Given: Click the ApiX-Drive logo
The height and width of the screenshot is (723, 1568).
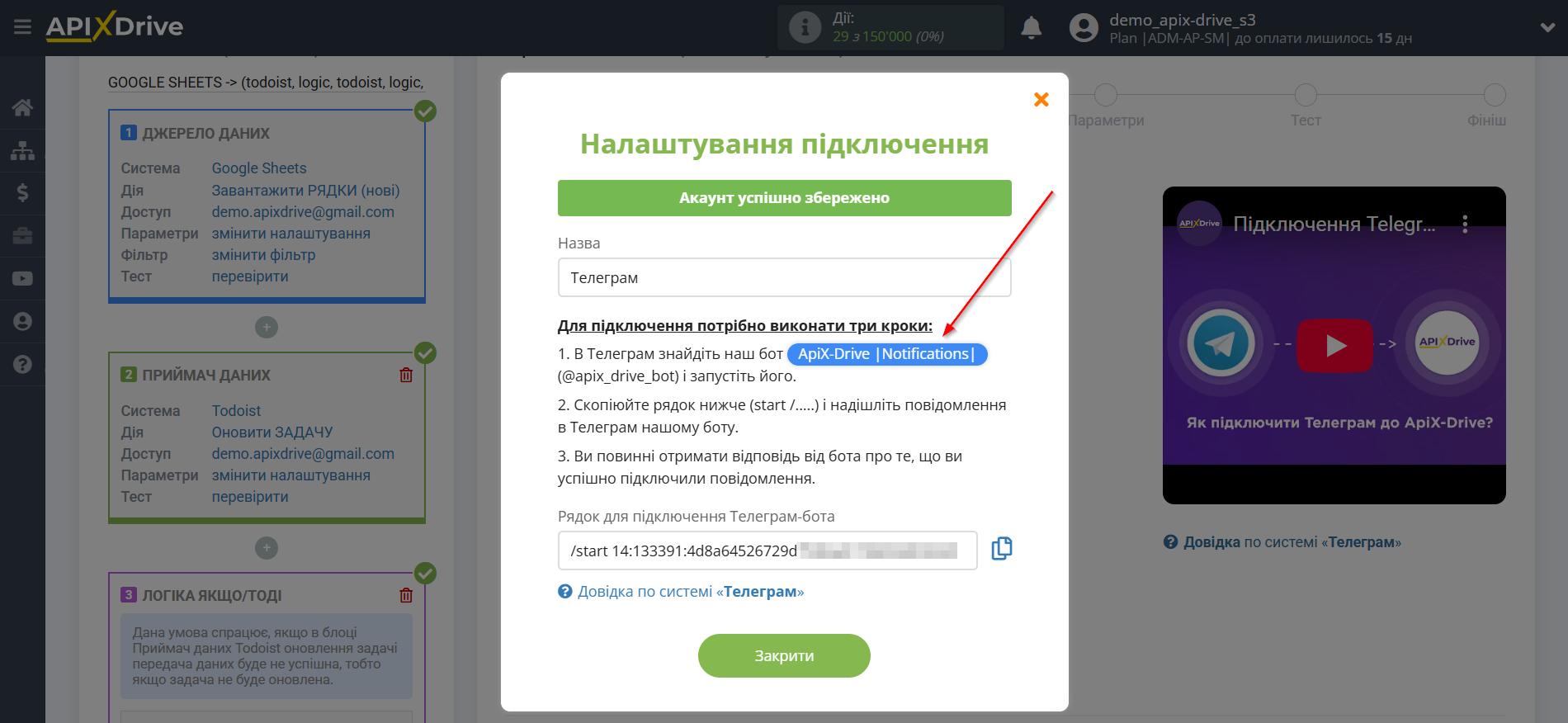Looking at the screenshot, I should click(114, 26).
